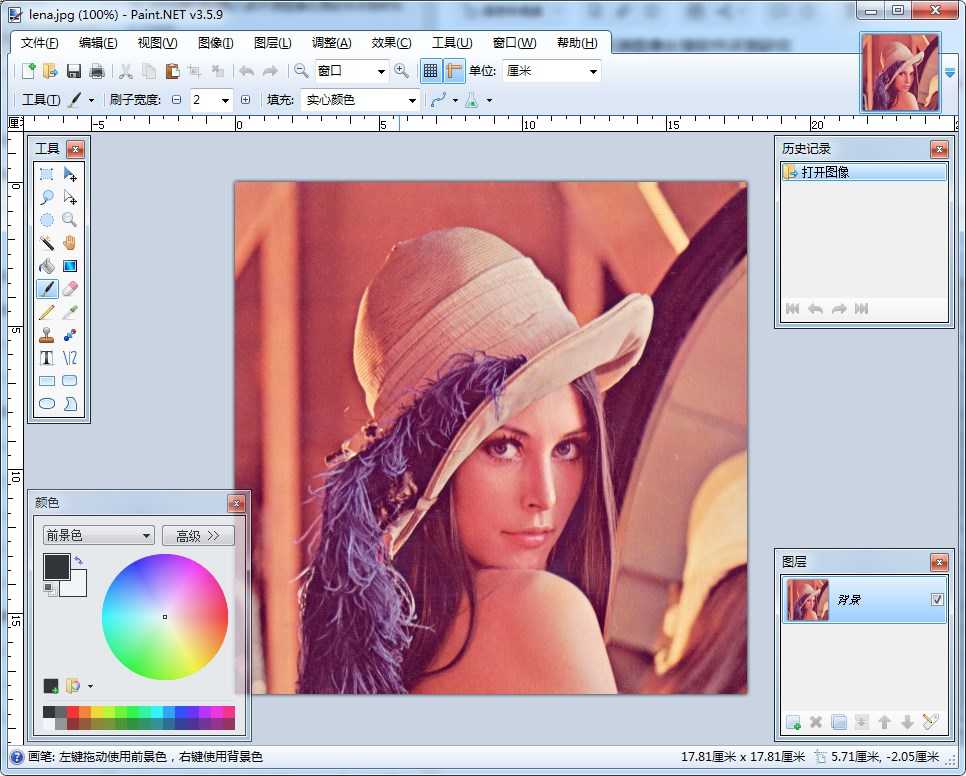Increase brush width plus button

[x=245, y=100]
